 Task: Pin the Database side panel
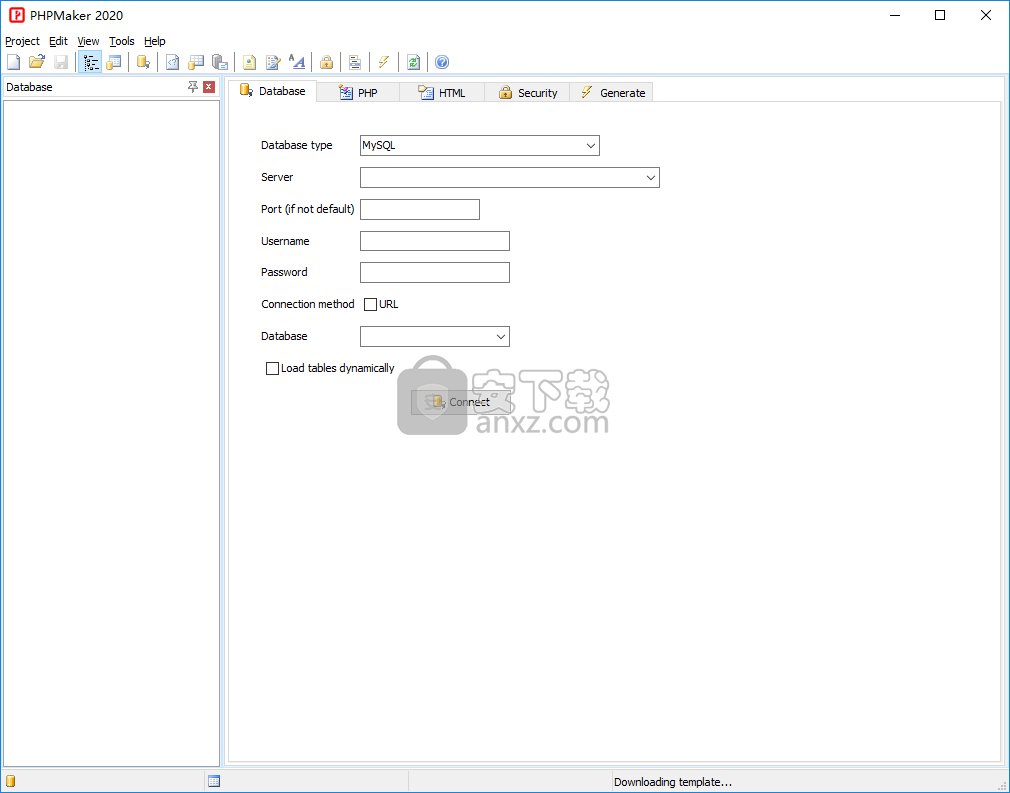[193, 87]
